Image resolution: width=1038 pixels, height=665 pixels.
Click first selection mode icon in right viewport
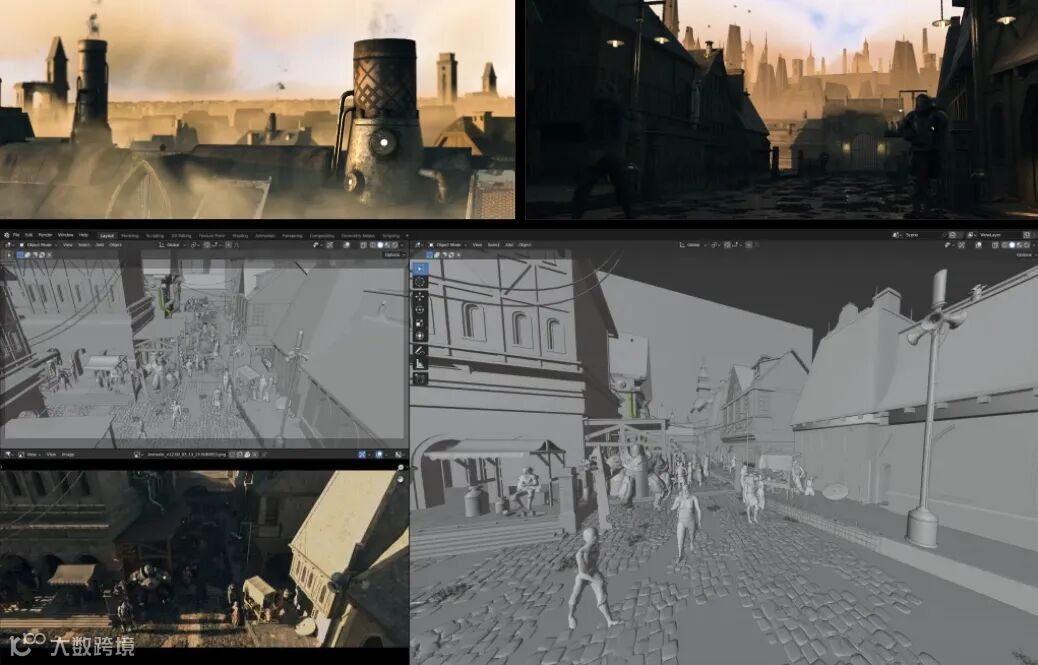(x=428, y=255)
